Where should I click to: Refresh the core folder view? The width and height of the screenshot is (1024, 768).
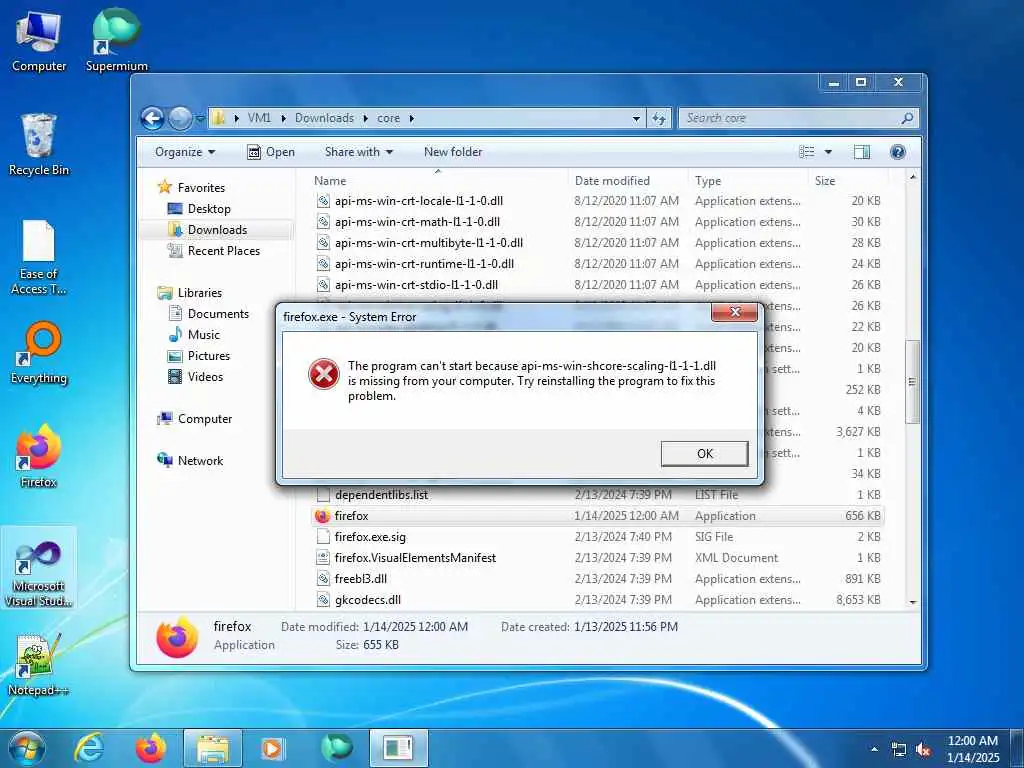[658, 119]
